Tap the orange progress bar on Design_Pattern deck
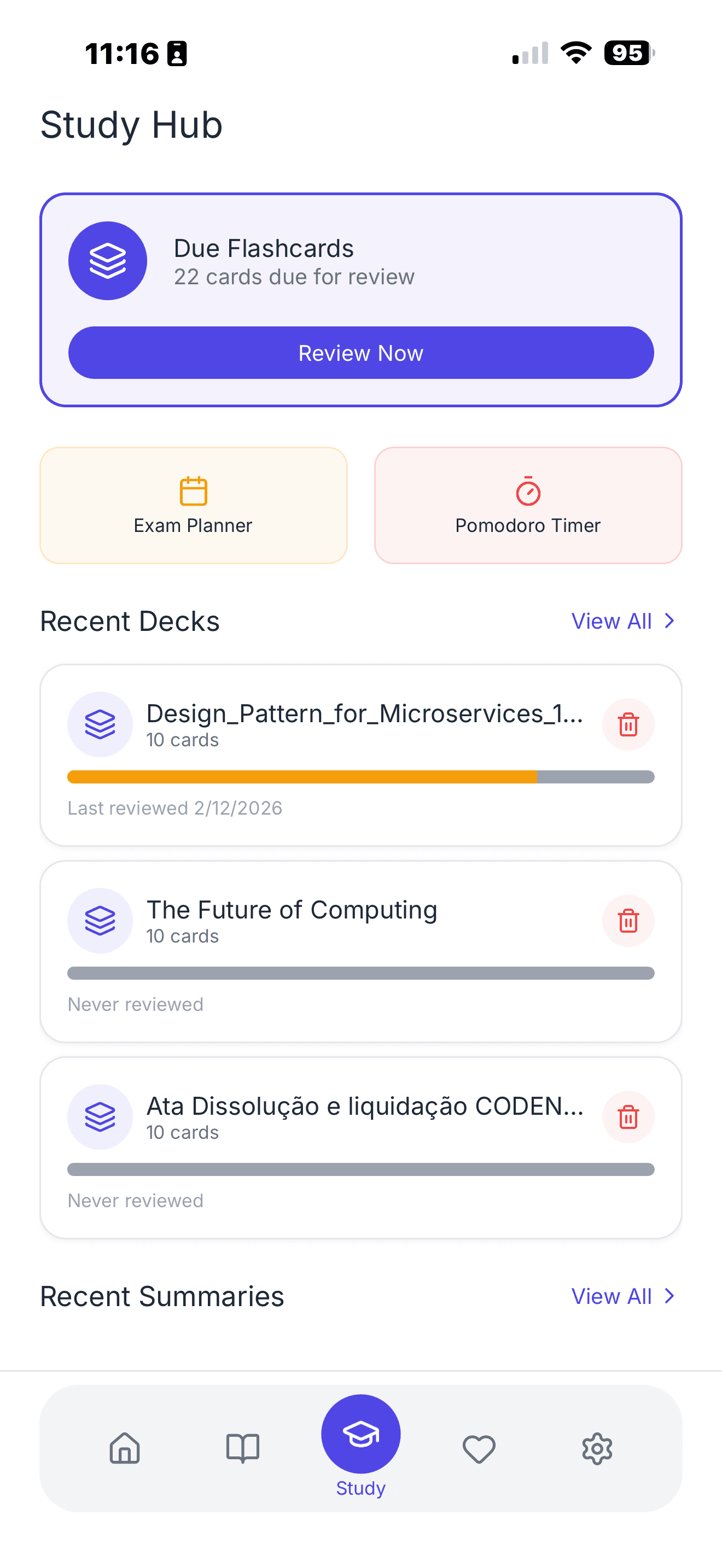722x1568 pixels. pos(301,777)
